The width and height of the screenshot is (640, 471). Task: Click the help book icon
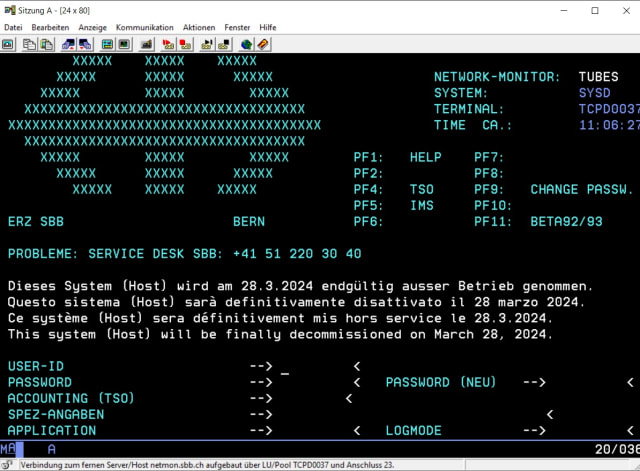point(263,44)
